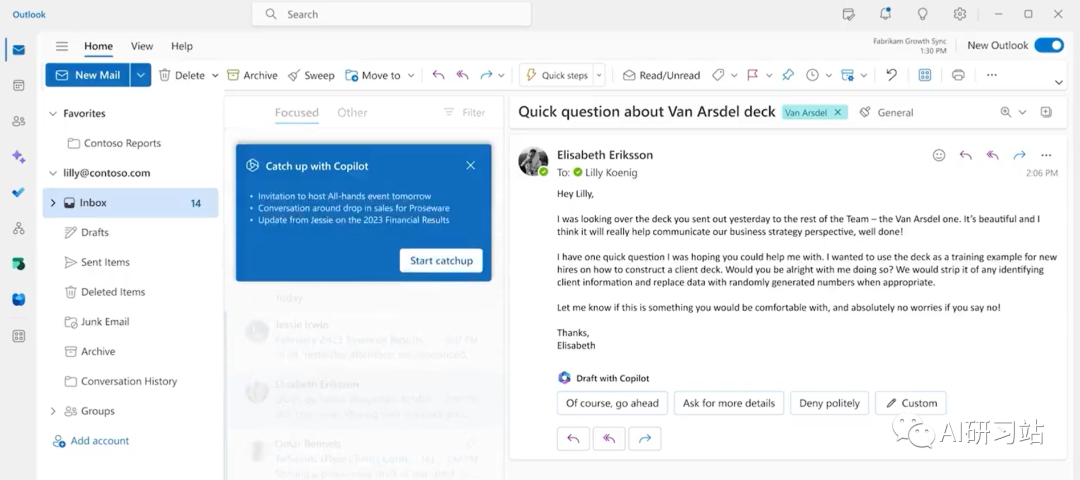This screenshot has height=480, width=1080.
Task: Click in the Search box
Action: (391, 14)
